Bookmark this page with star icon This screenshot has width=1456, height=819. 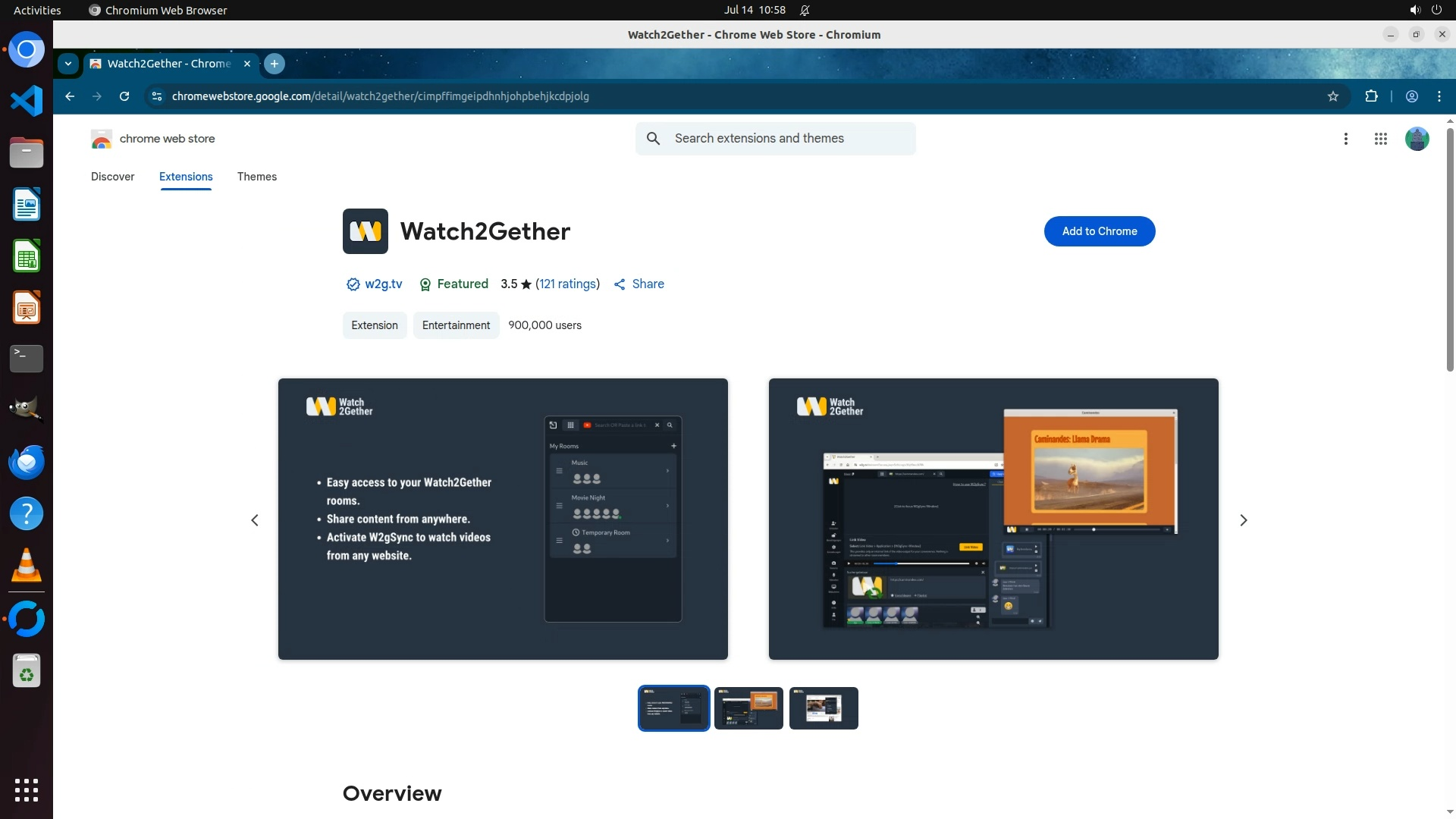point(1333,96)
